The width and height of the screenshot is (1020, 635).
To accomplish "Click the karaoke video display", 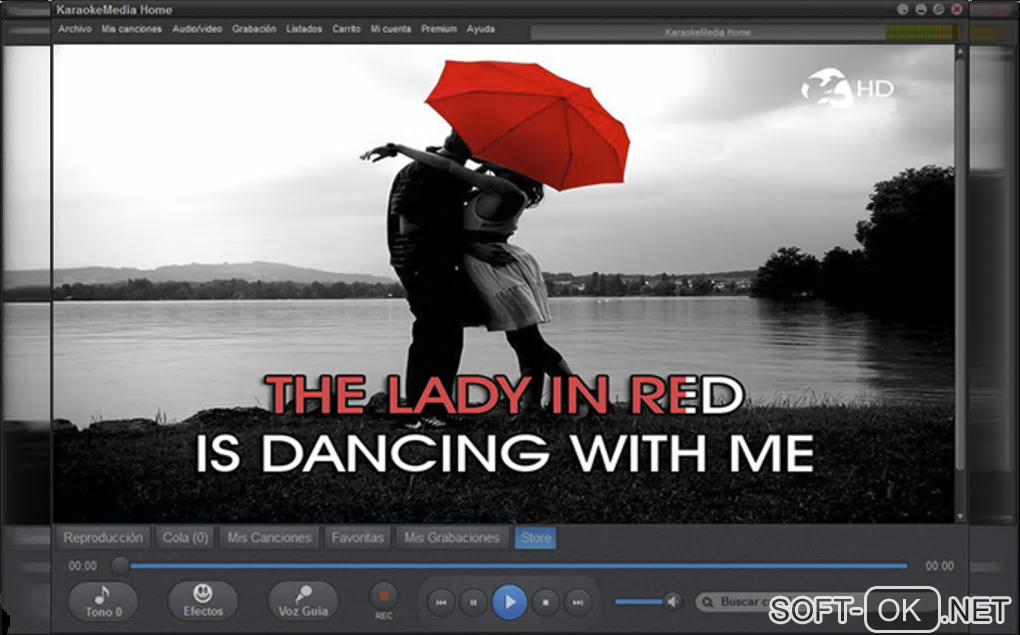I will 503,284.
